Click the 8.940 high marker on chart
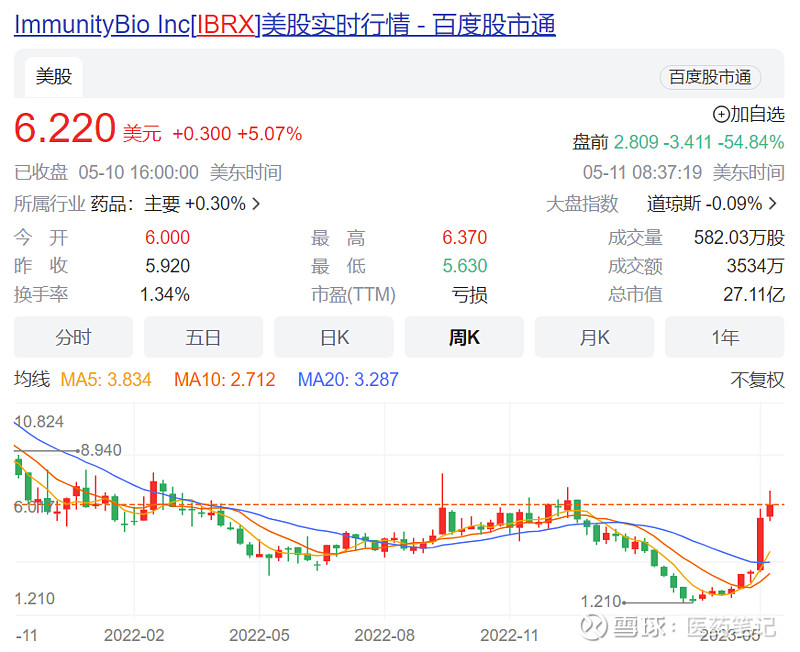Screen dimensions: 800x652 pyautogui.click(x=101, y=450)
